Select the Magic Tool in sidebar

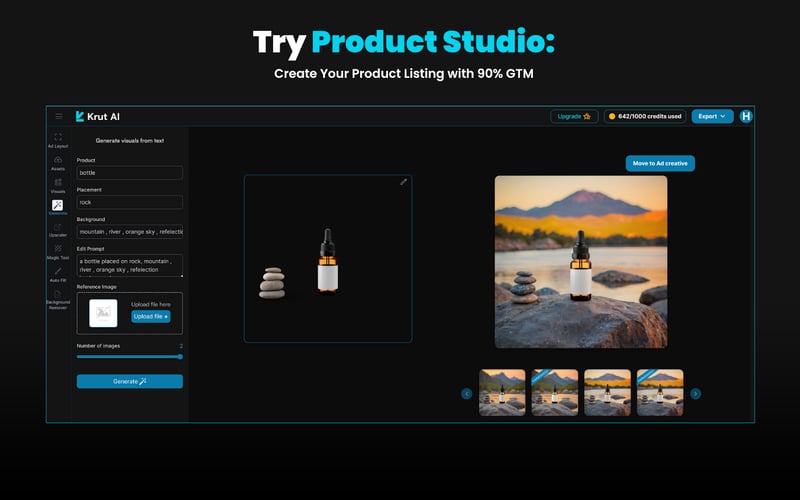point(58,252)
